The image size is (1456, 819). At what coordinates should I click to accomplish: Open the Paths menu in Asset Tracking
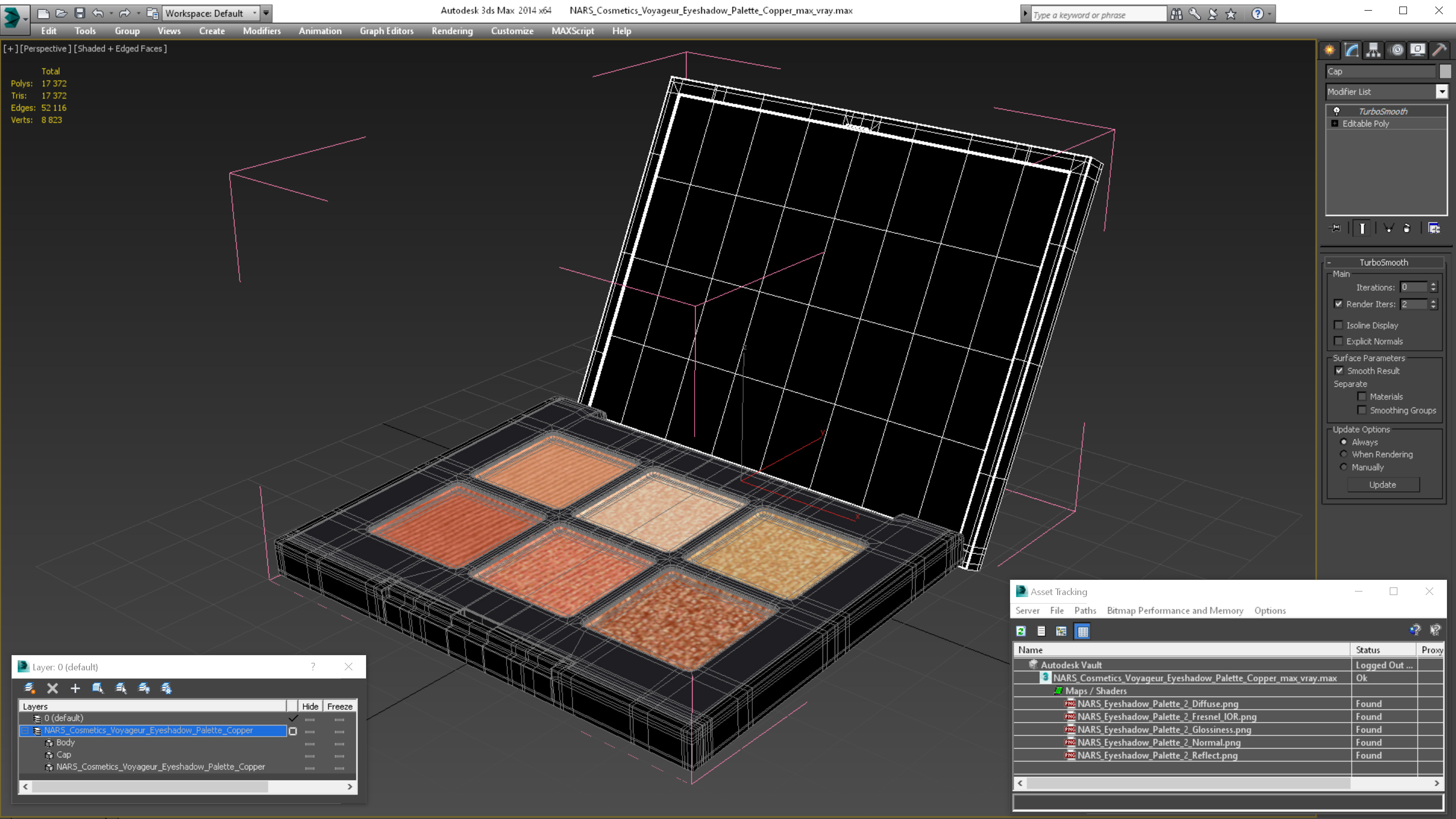(x=1084, y=610)
